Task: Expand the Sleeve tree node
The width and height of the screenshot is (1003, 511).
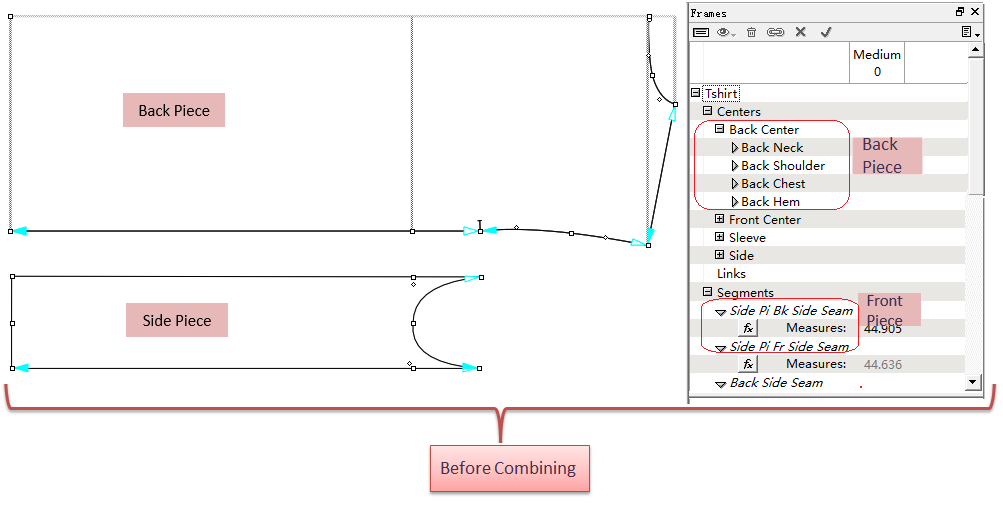Action: [720, 237]
